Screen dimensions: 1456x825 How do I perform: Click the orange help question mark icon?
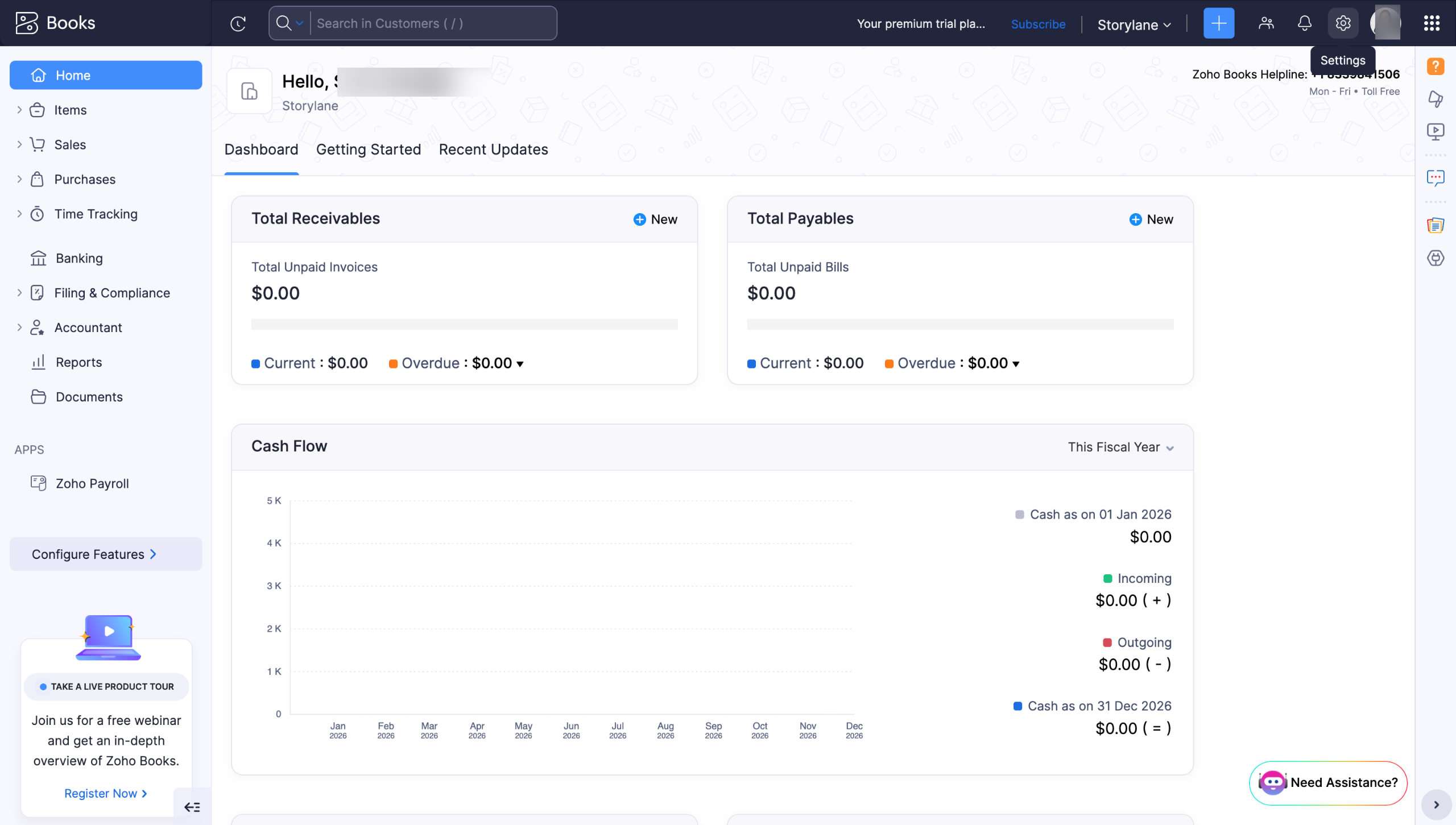click(x=1435, y=67)
